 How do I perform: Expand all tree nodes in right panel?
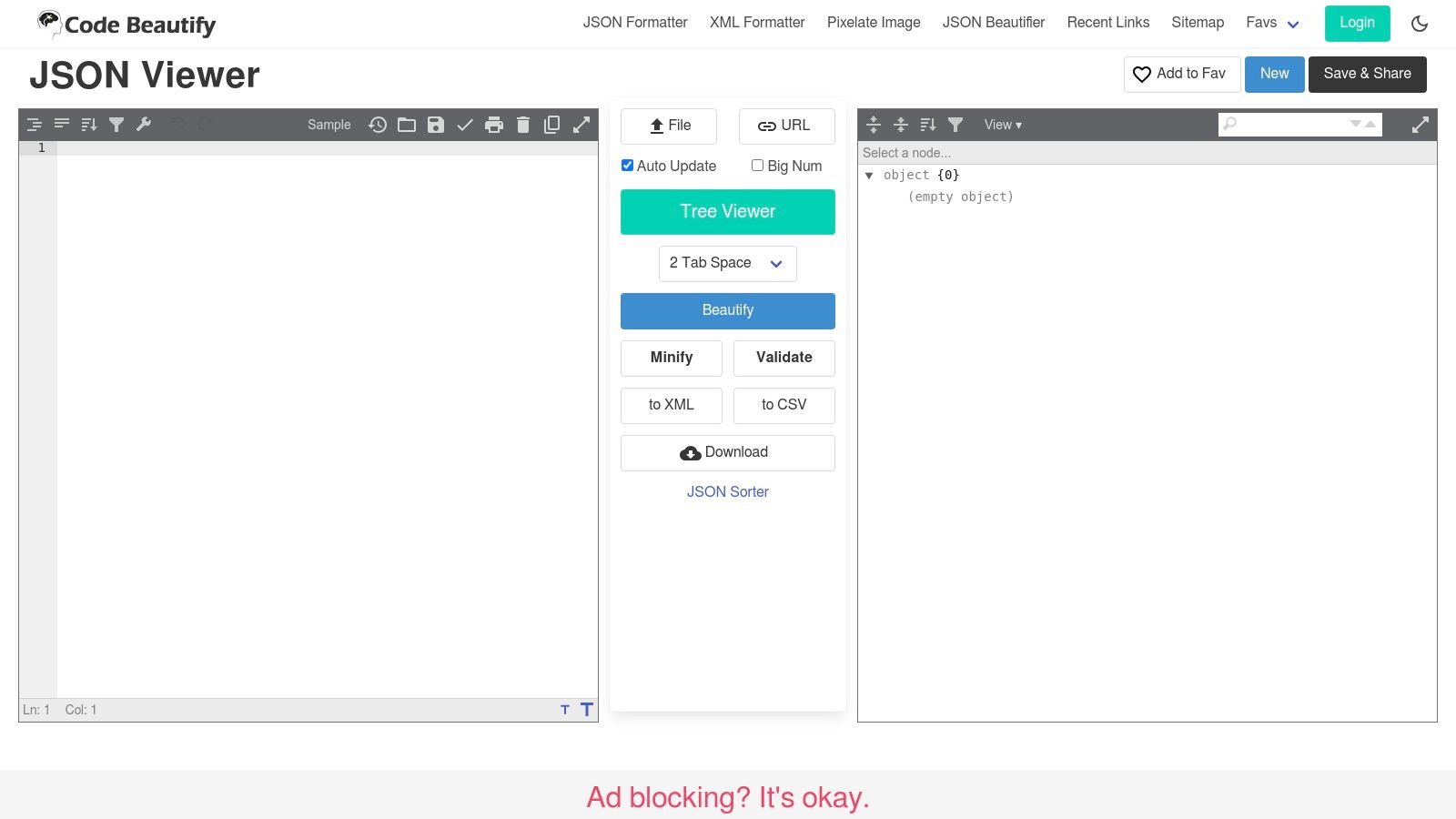point(874,125)
